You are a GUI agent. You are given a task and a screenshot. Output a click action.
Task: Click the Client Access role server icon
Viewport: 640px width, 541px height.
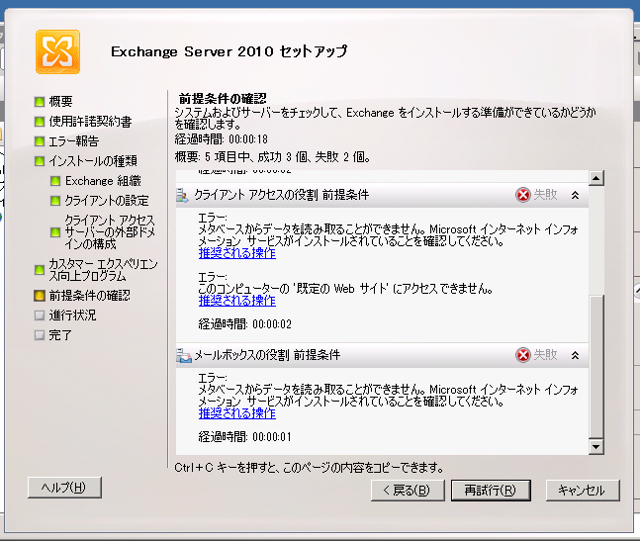pos(182,195)
